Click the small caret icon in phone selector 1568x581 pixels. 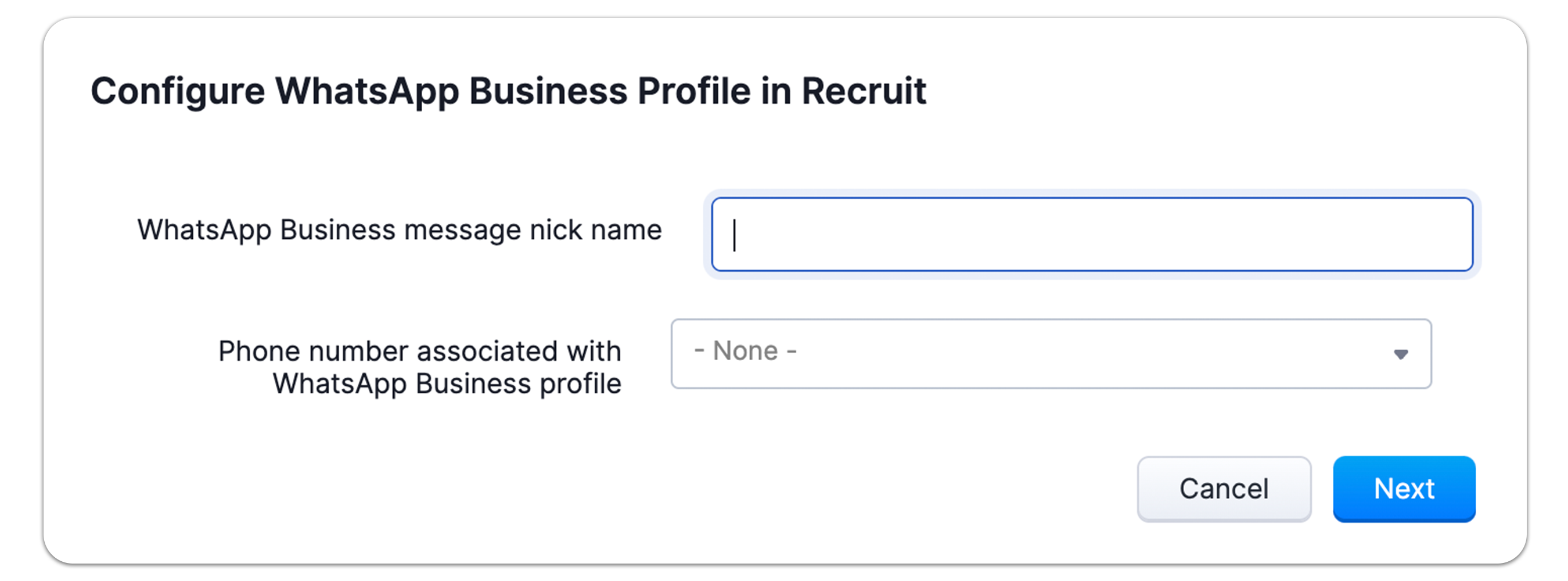[1401, 354]
